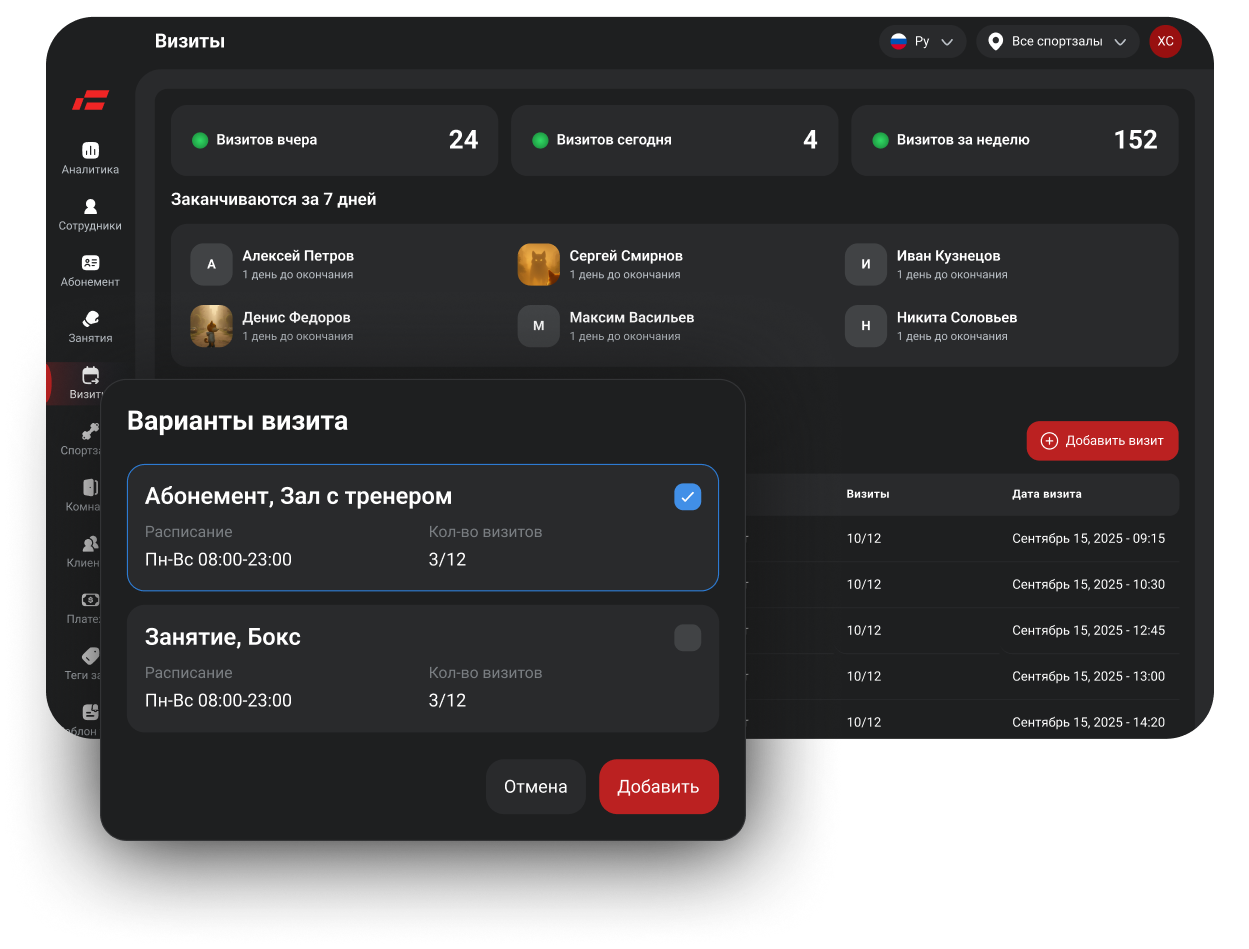Click the Добавить визит button

click(x=1102, y=441)
